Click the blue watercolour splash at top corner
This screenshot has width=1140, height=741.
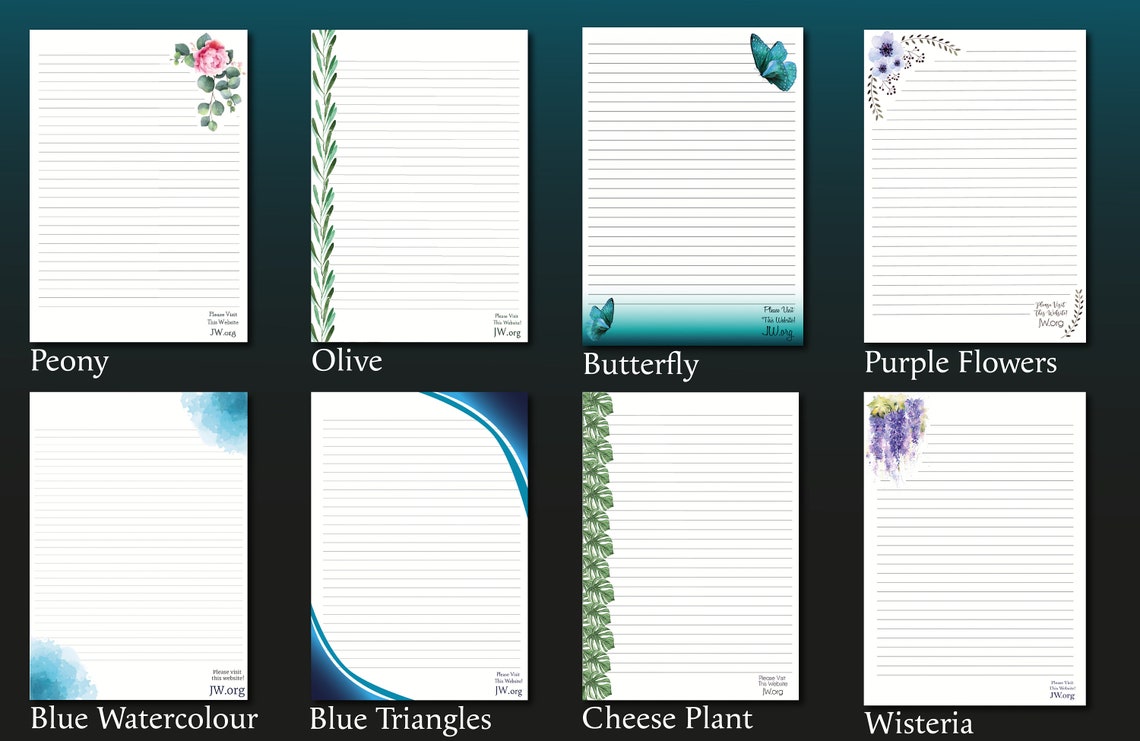[x=215, y=420]
